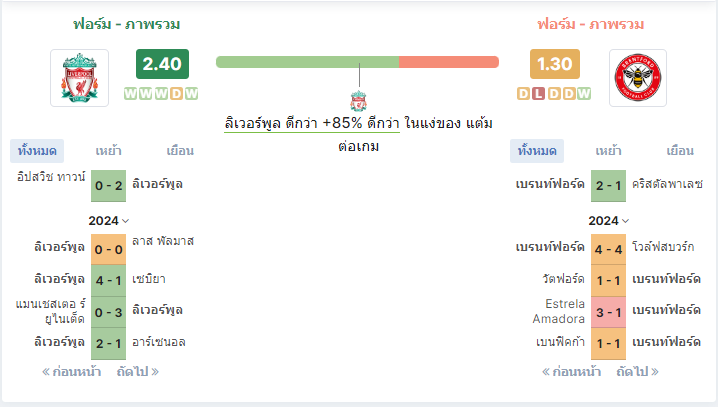
Task: Select Brentford's เยือน away tab
Action: click(x=680, y=151)
